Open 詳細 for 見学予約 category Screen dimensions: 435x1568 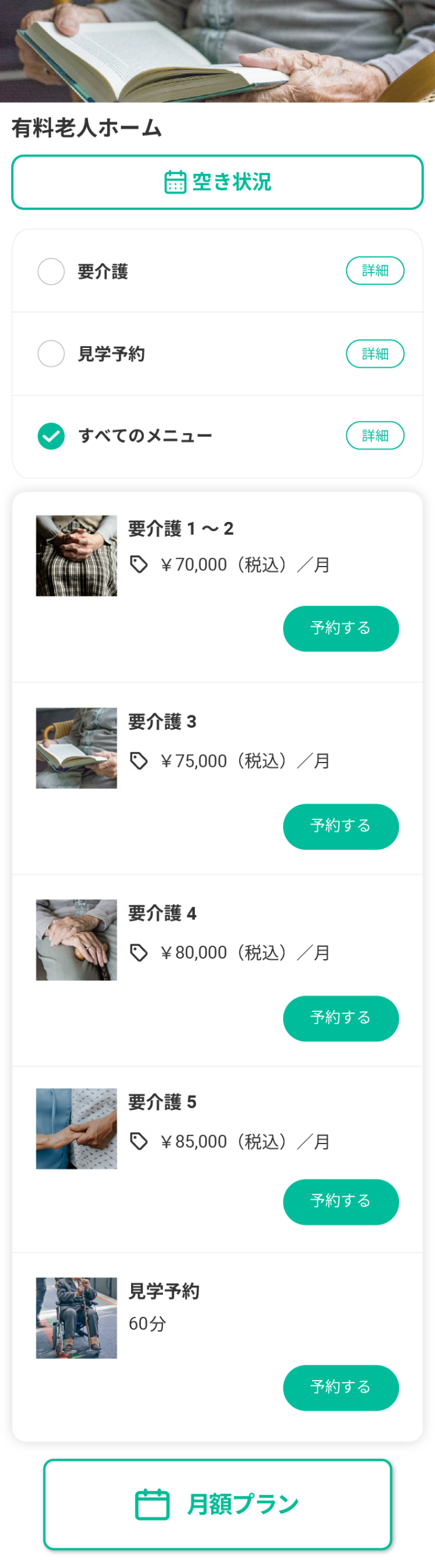coord(374,353)
